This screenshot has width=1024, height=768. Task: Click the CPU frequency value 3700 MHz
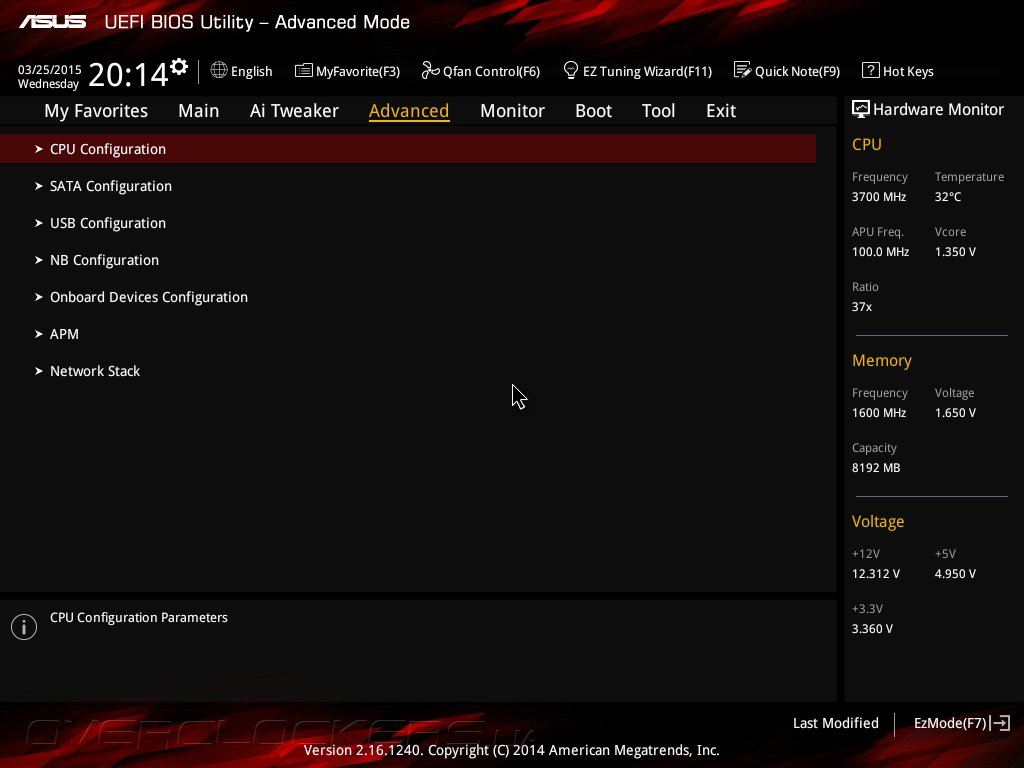pos(879,197)
